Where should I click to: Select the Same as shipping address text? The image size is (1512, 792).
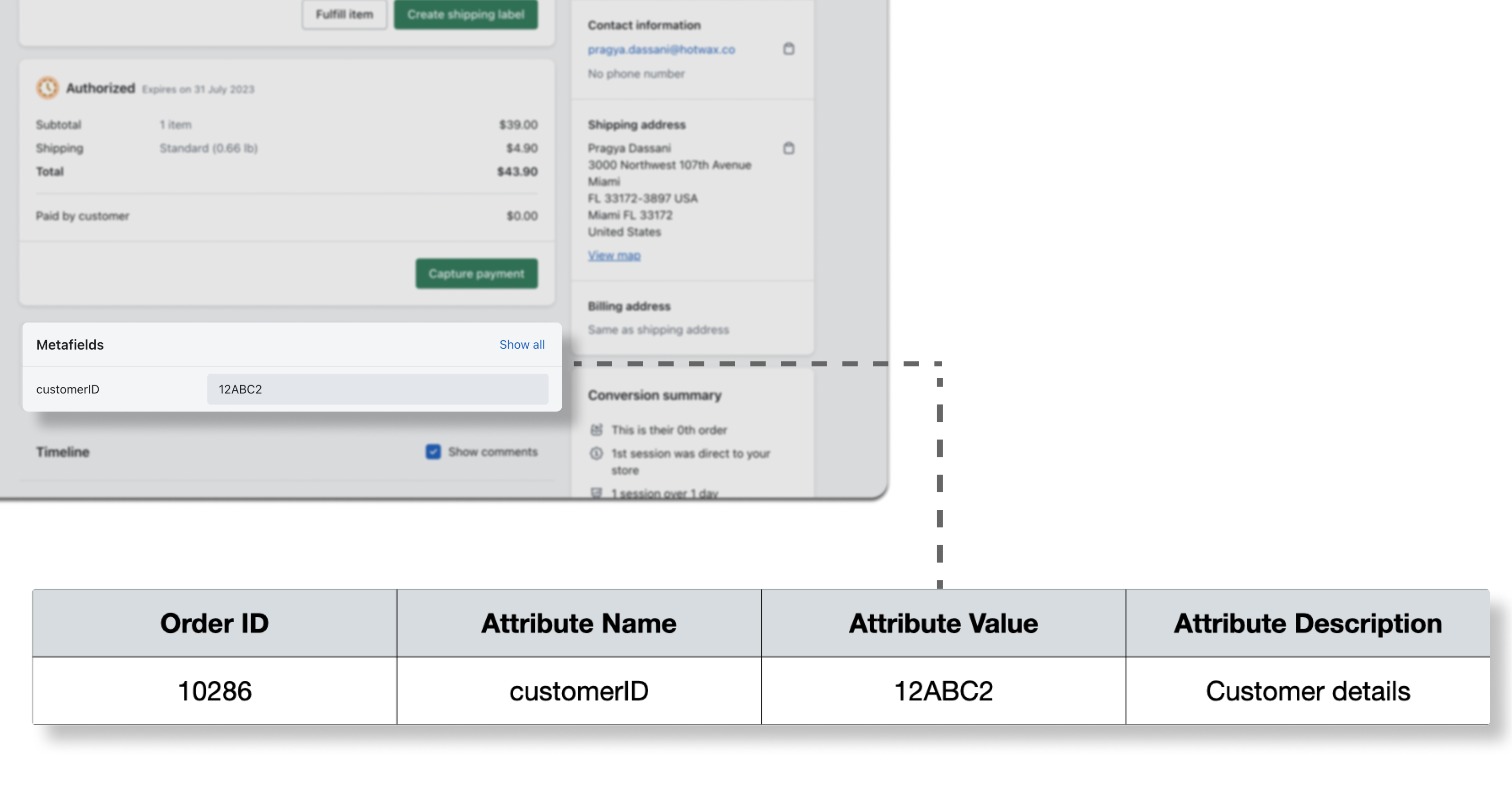(658, 330)
